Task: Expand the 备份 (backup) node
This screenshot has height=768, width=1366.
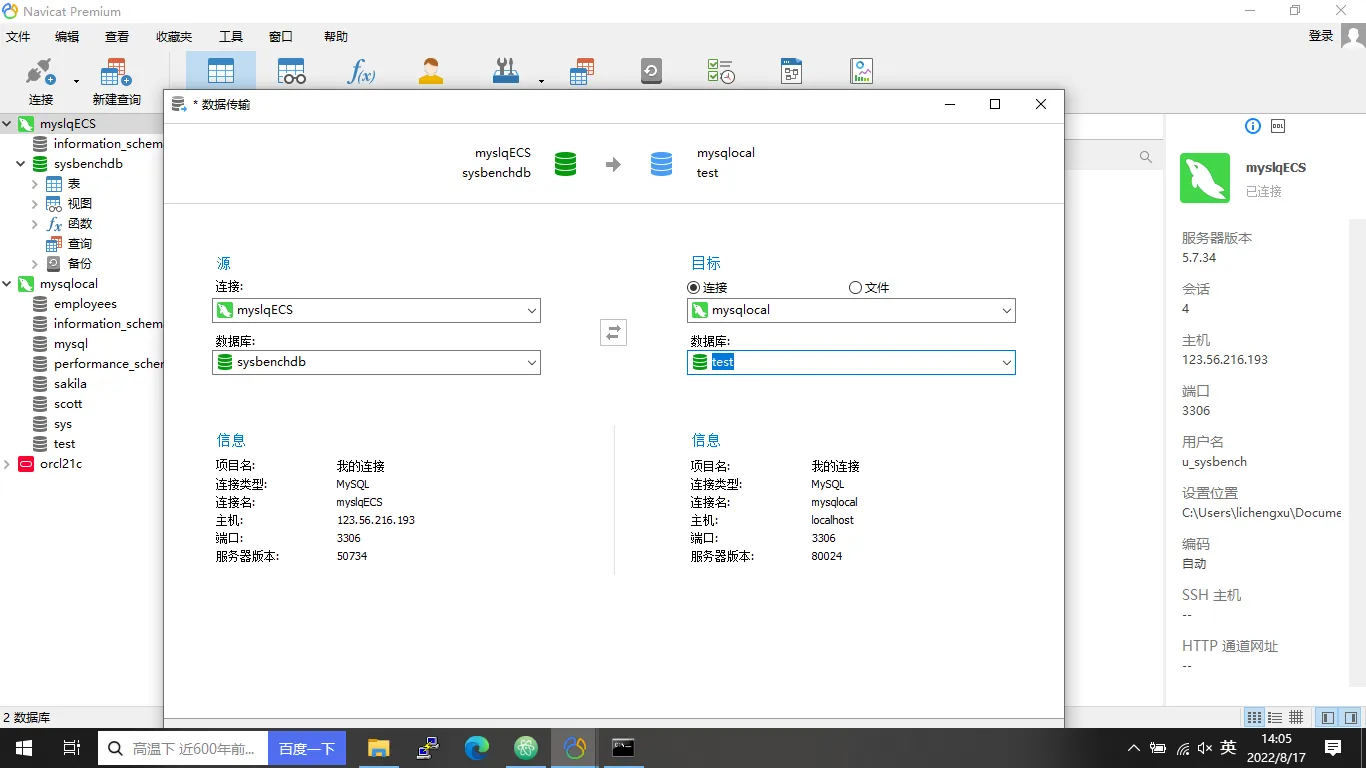Action: tap(35, 264)
